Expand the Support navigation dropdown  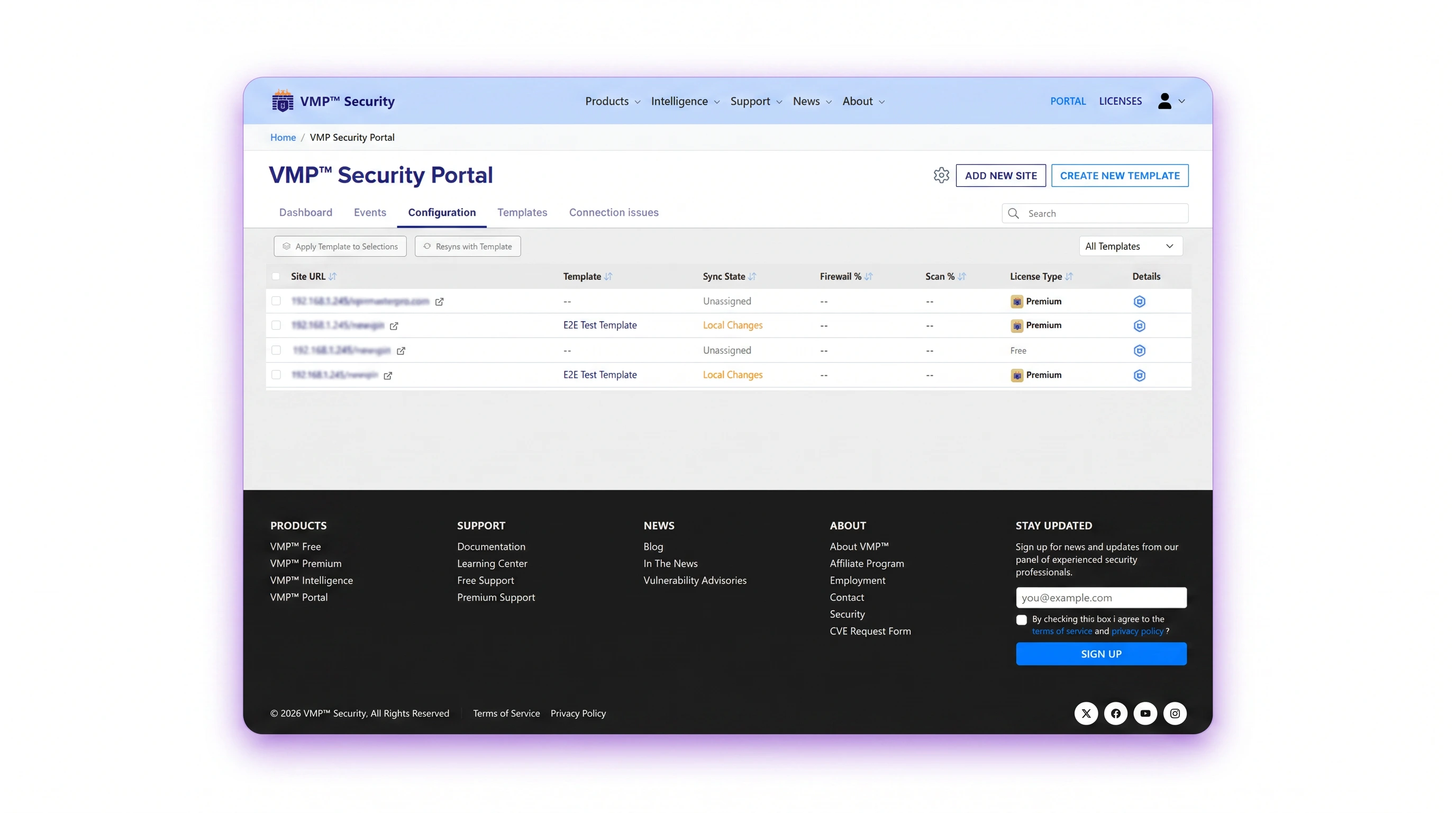click(756, 101)
